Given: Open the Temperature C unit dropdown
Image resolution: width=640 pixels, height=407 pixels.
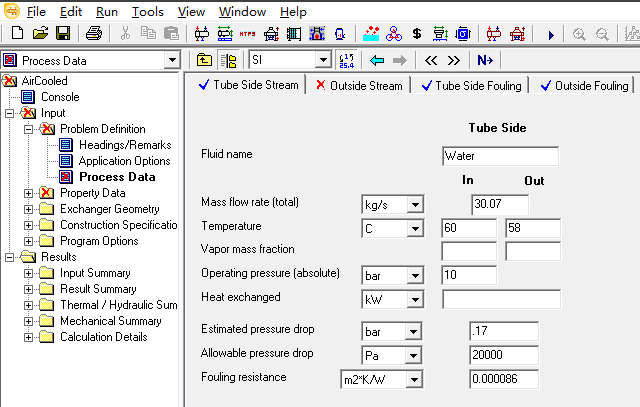Looking at the screenshot, I should pos(415,228).
